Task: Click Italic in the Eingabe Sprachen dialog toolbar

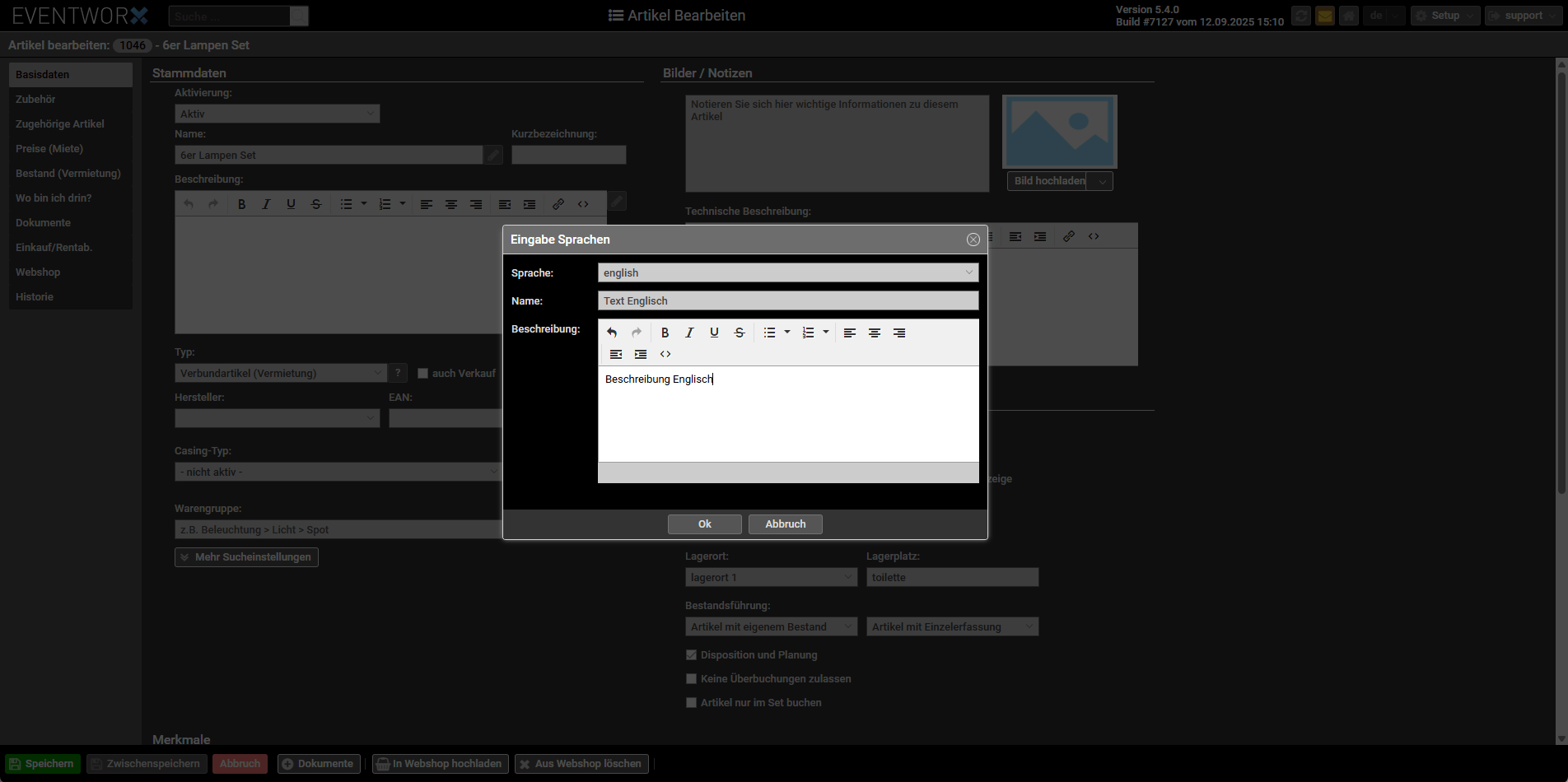Action: point(689,333)
